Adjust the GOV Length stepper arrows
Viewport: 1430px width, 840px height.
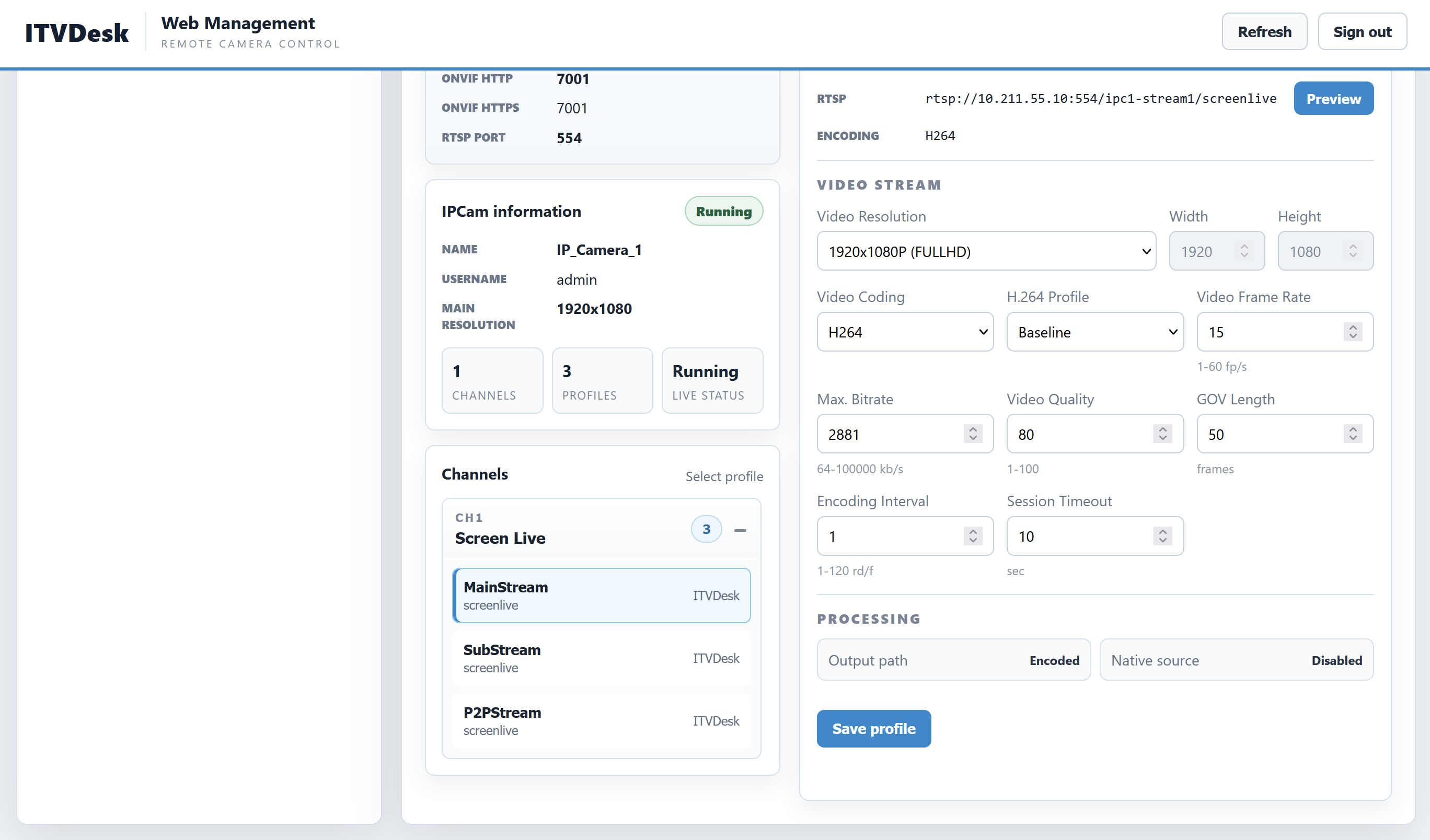tap(1353, 434)
